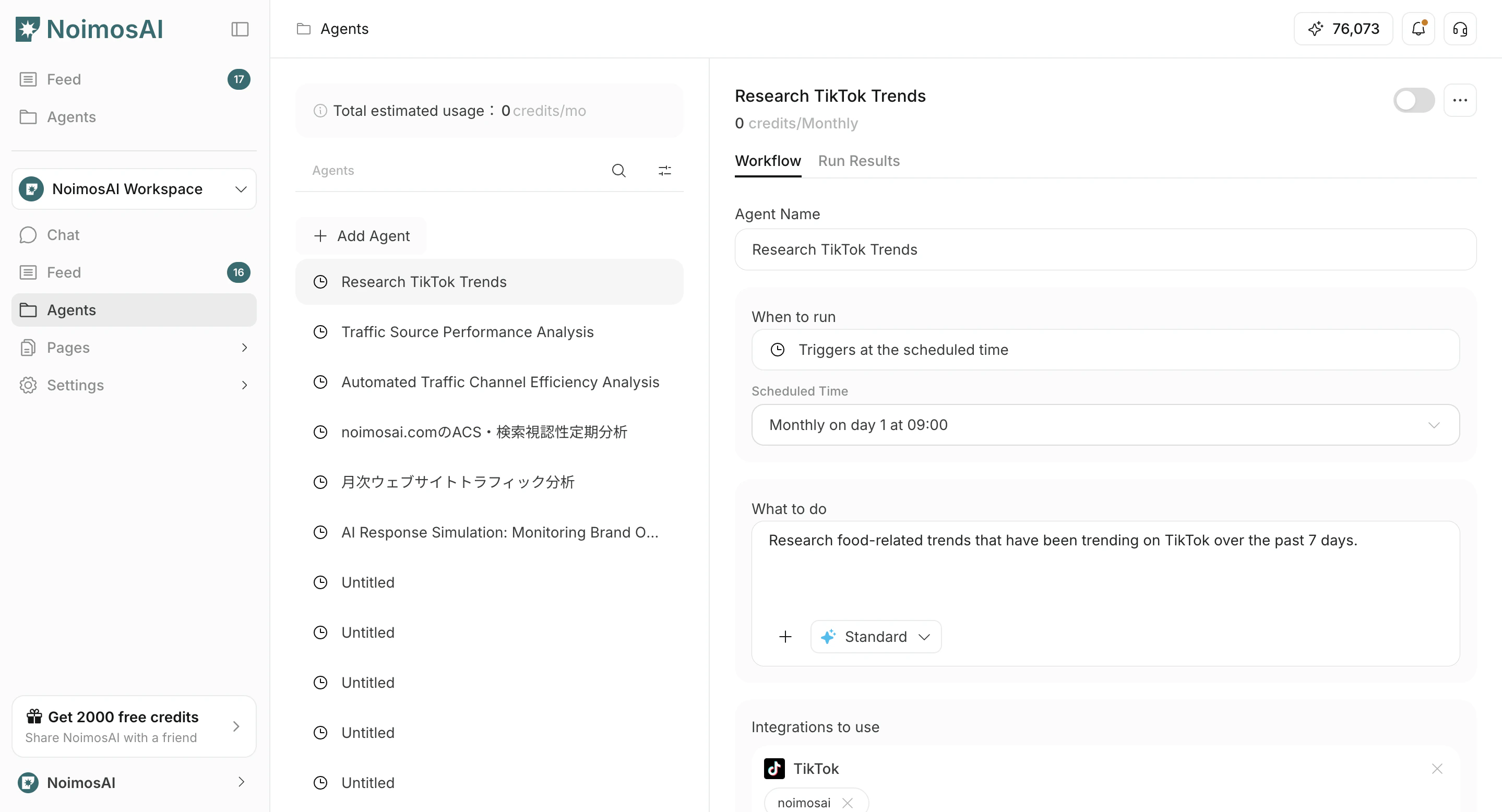Click the top Feed list icon
Viewport: 1502px width, 812px height.
pos(28,79)
